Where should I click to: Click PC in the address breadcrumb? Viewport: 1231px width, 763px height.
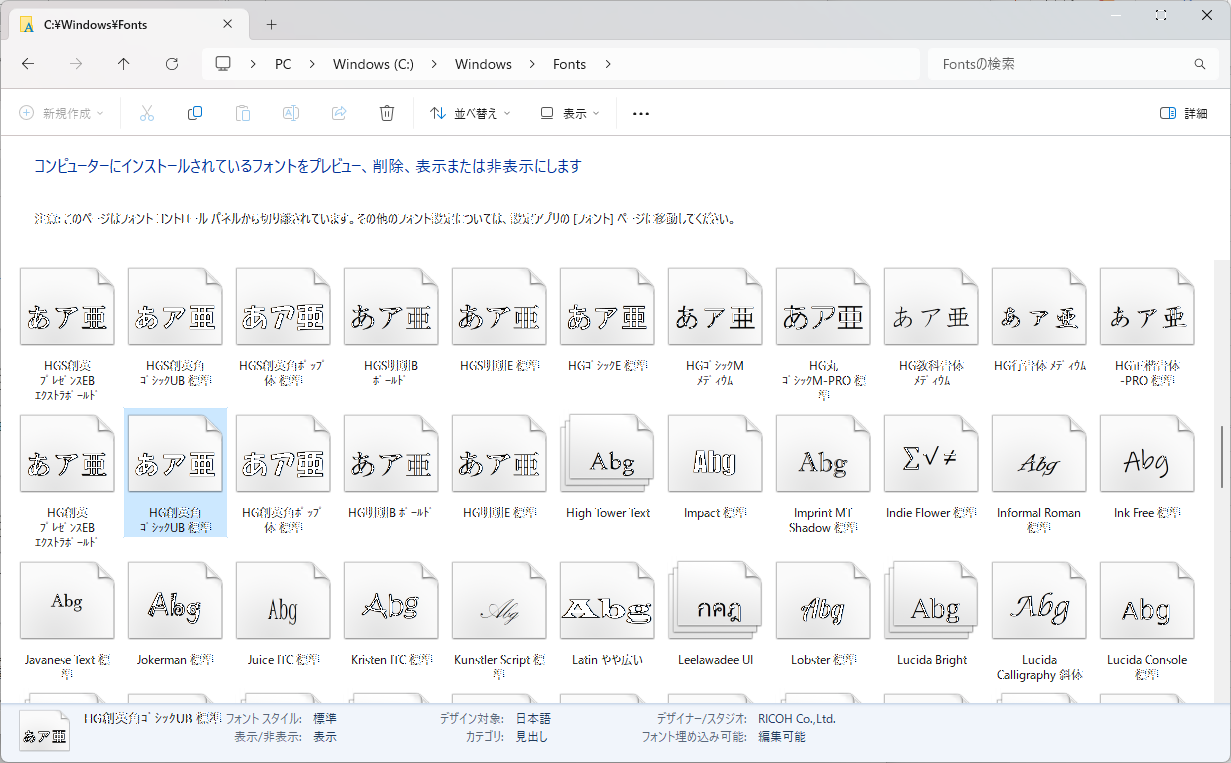point(283,64)
